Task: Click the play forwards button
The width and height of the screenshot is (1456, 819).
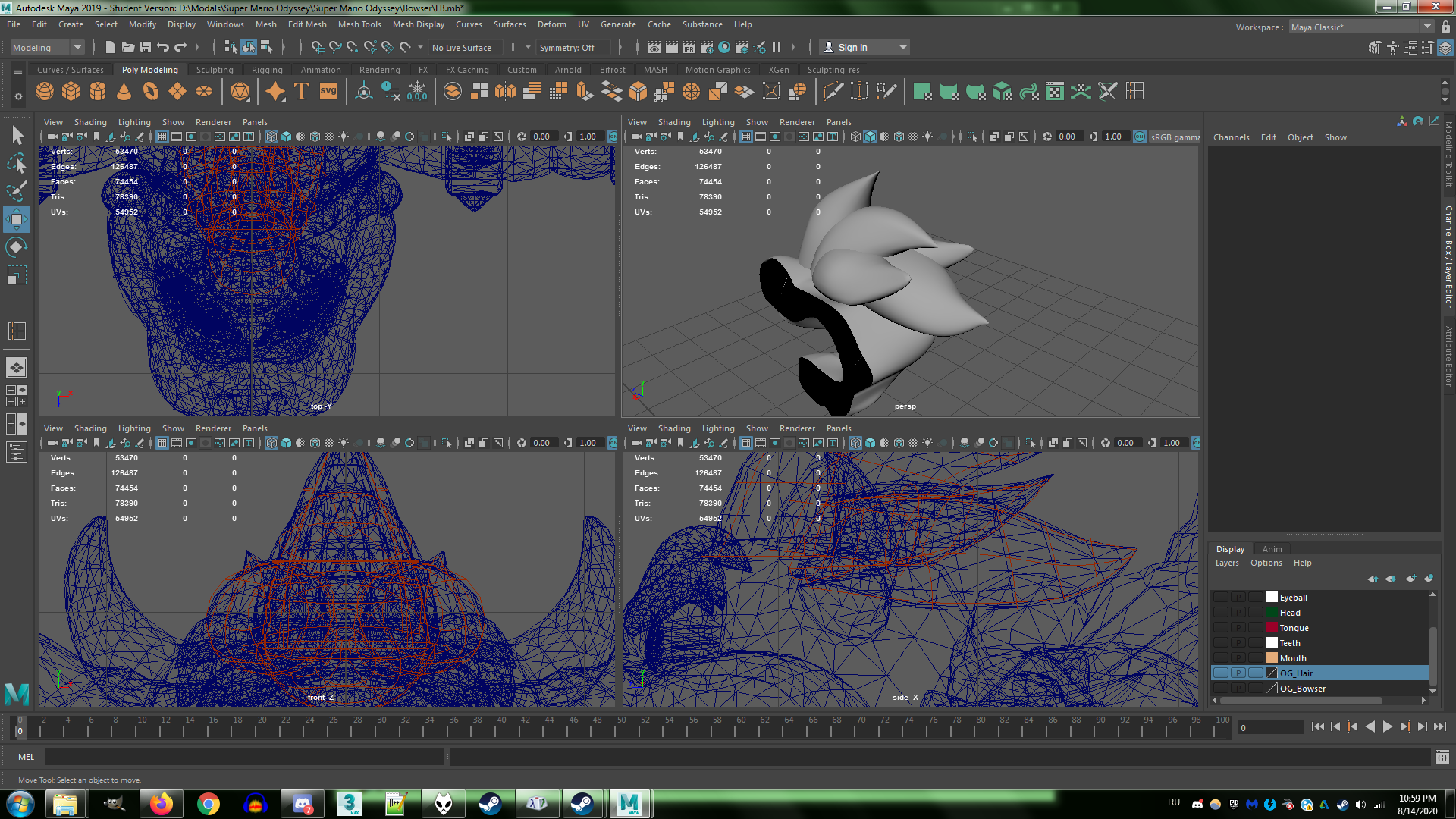Action: 1387,726
